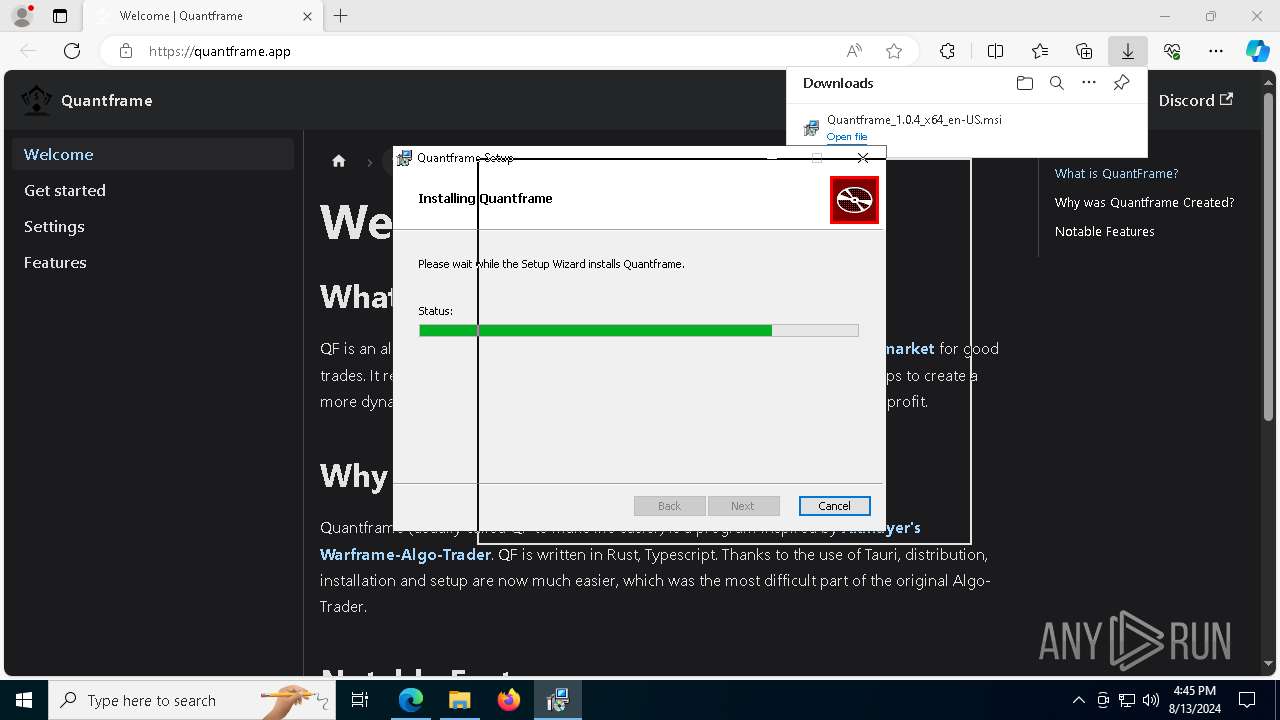Click the Quantframe Setup red logo image

point(854,200)
